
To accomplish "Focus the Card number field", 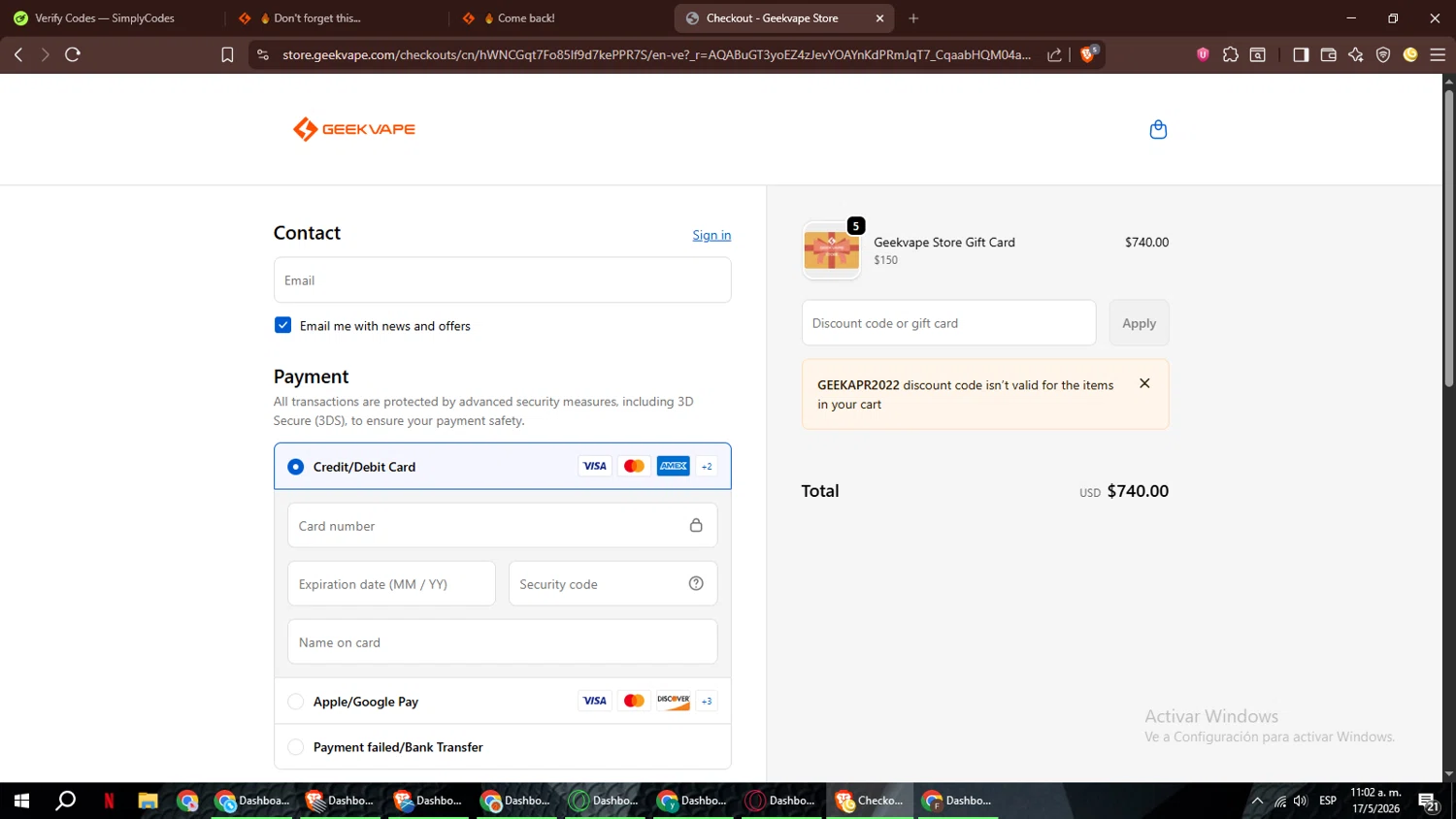I will (503, 525).
